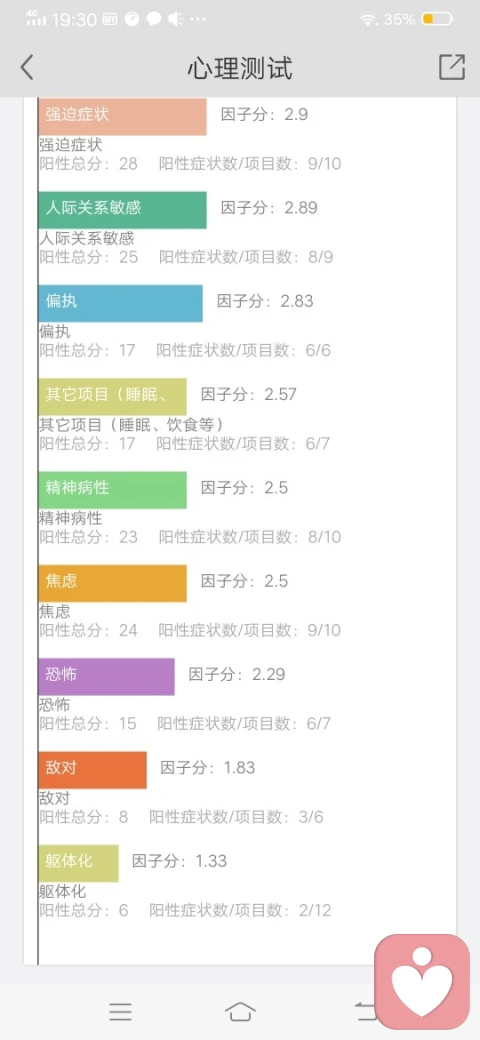Tap the back arrow icon
The height and width of the screenshot is (1040, 480).
(x=27, y=68)
